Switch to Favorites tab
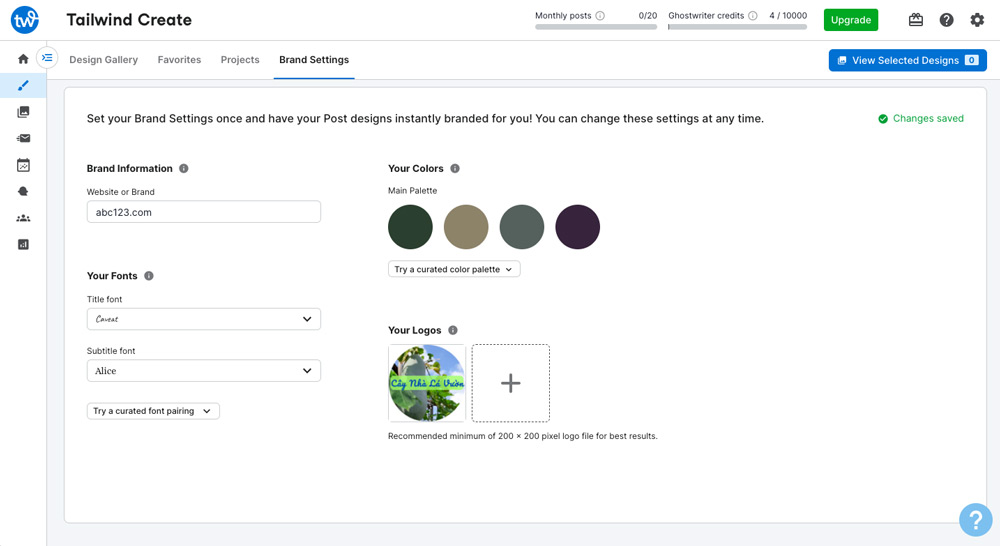This screenshot has height=546, width=1000. click(x=179, y=59)
